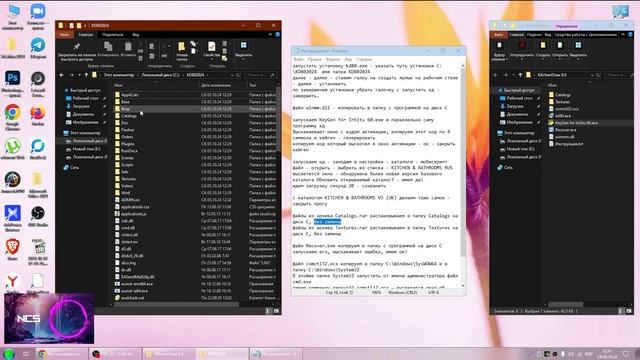Open Edit (Правка) menu in Notepad

coord(314,59)
